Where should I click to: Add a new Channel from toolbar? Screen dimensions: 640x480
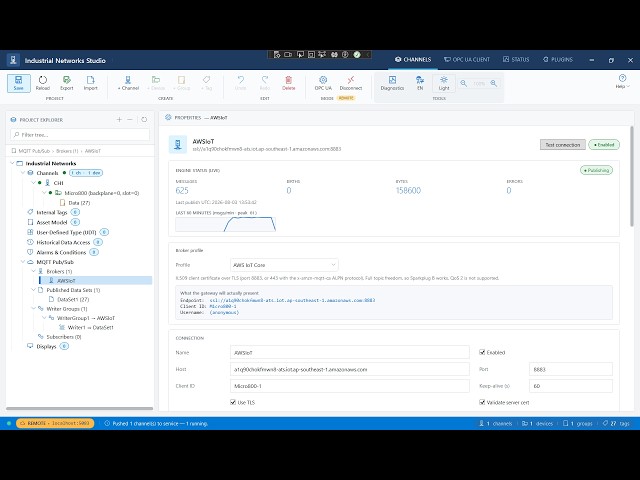tap(128, 83)
